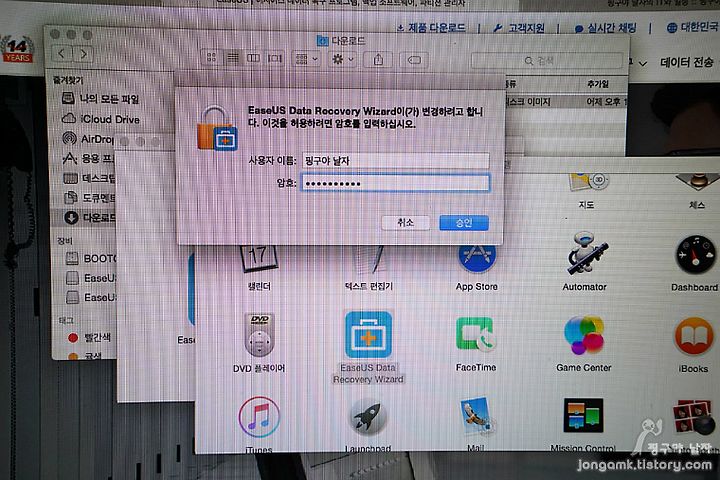Open the FaceTime app icon
This screenshot has height=480, width=720.
(476, 334)
